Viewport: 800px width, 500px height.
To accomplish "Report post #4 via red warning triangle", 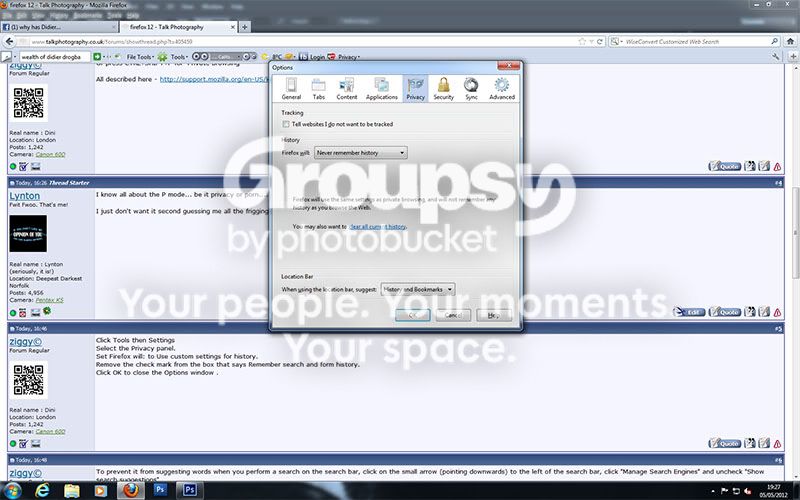I will [x=778, y=313].
